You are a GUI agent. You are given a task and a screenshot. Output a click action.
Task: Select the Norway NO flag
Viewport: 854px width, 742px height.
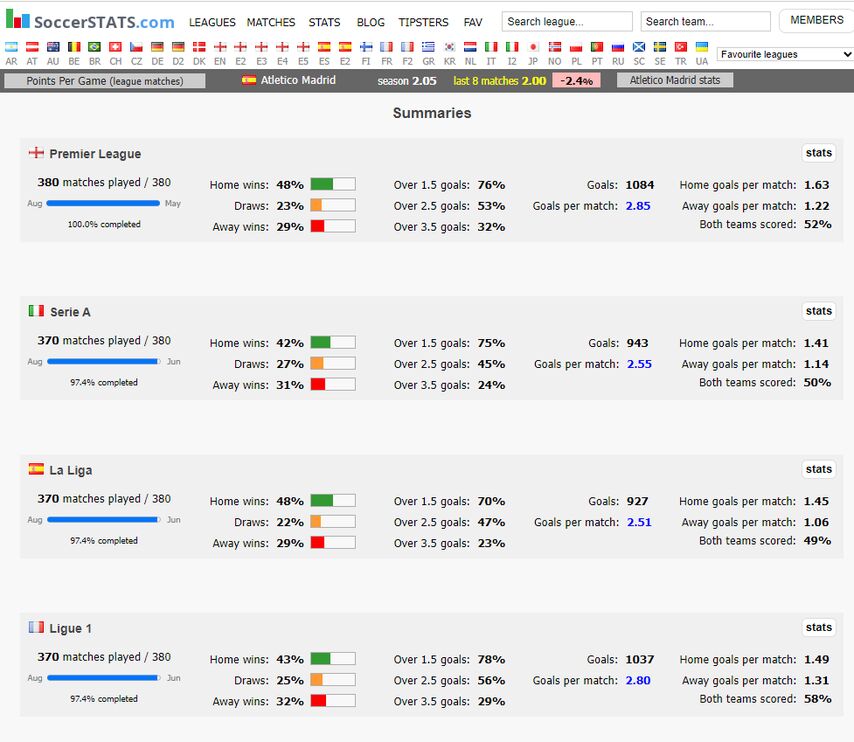pyautogui.click(x=554, y=47)
